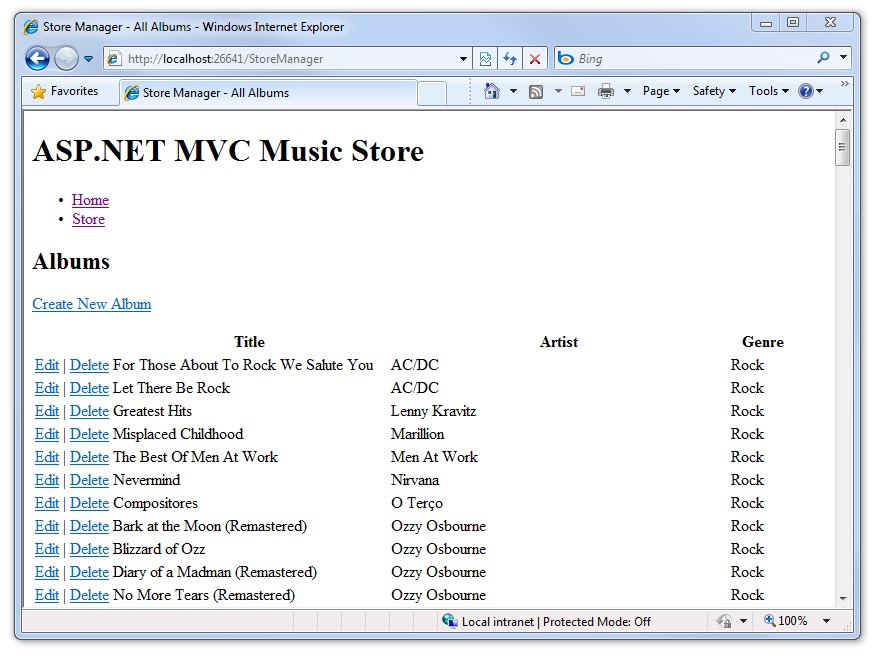Open the Page menu

(x=658, y=90)
